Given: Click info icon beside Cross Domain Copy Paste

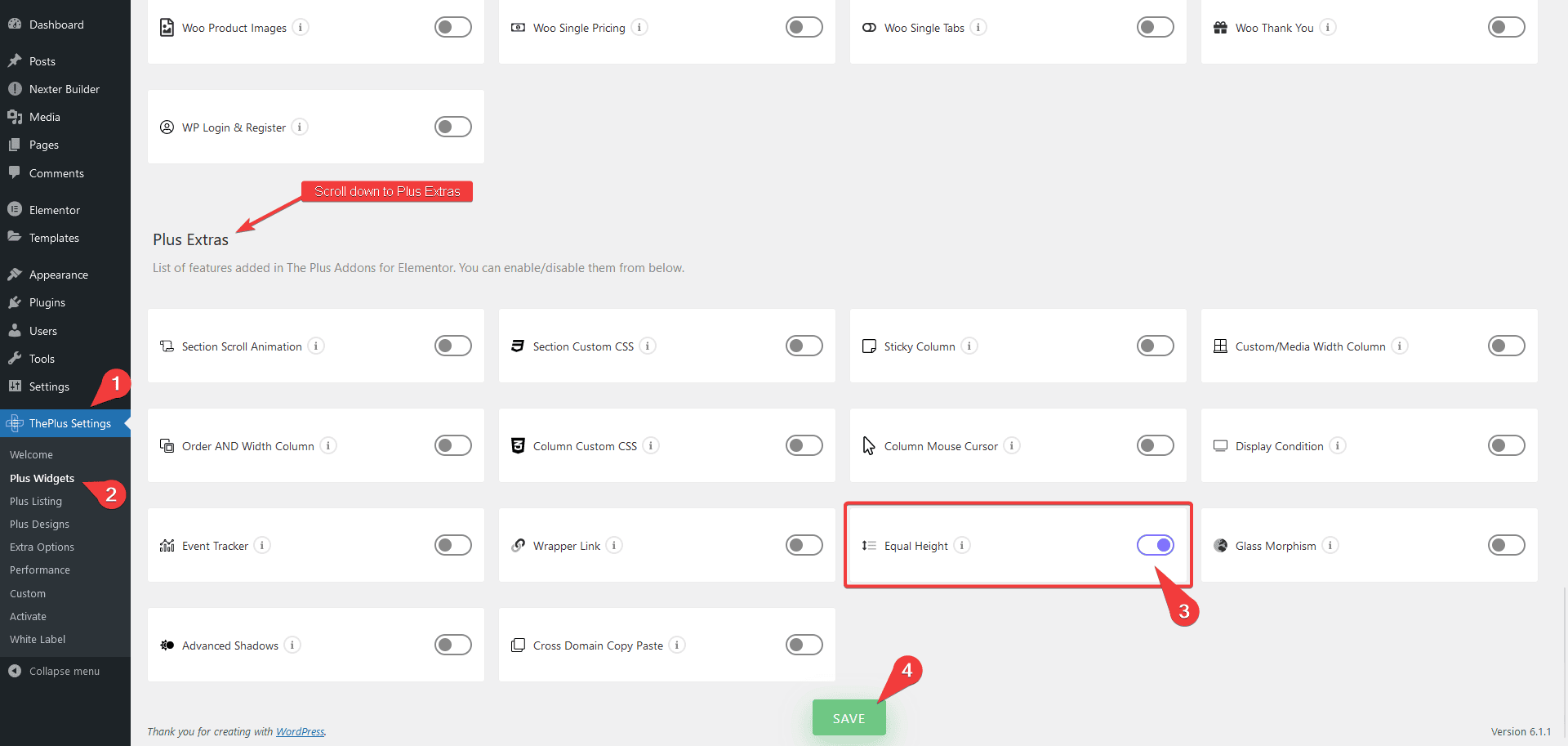Looking at the screenshot, I should tap(677, 645).
